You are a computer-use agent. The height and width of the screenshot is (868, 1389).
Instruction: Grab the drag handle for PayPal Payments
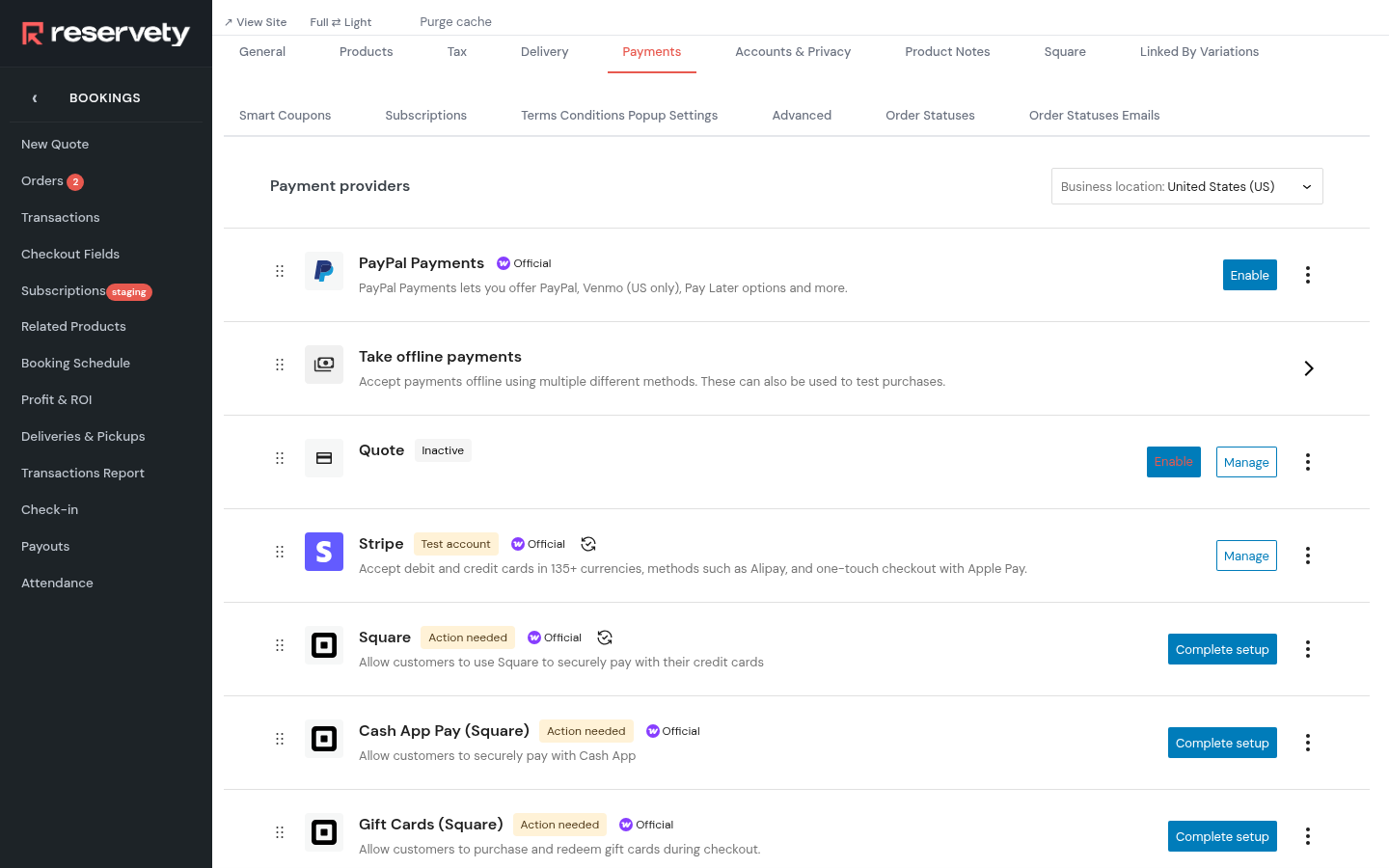pos(280,271)
